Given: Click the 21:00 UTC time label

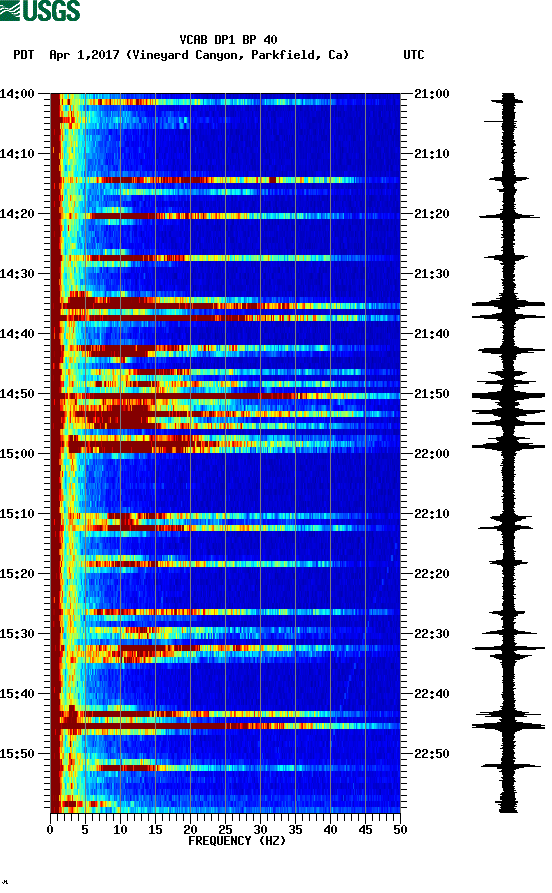Looking at the screenshot, I should pyautogui.click(x=432, y=94).
